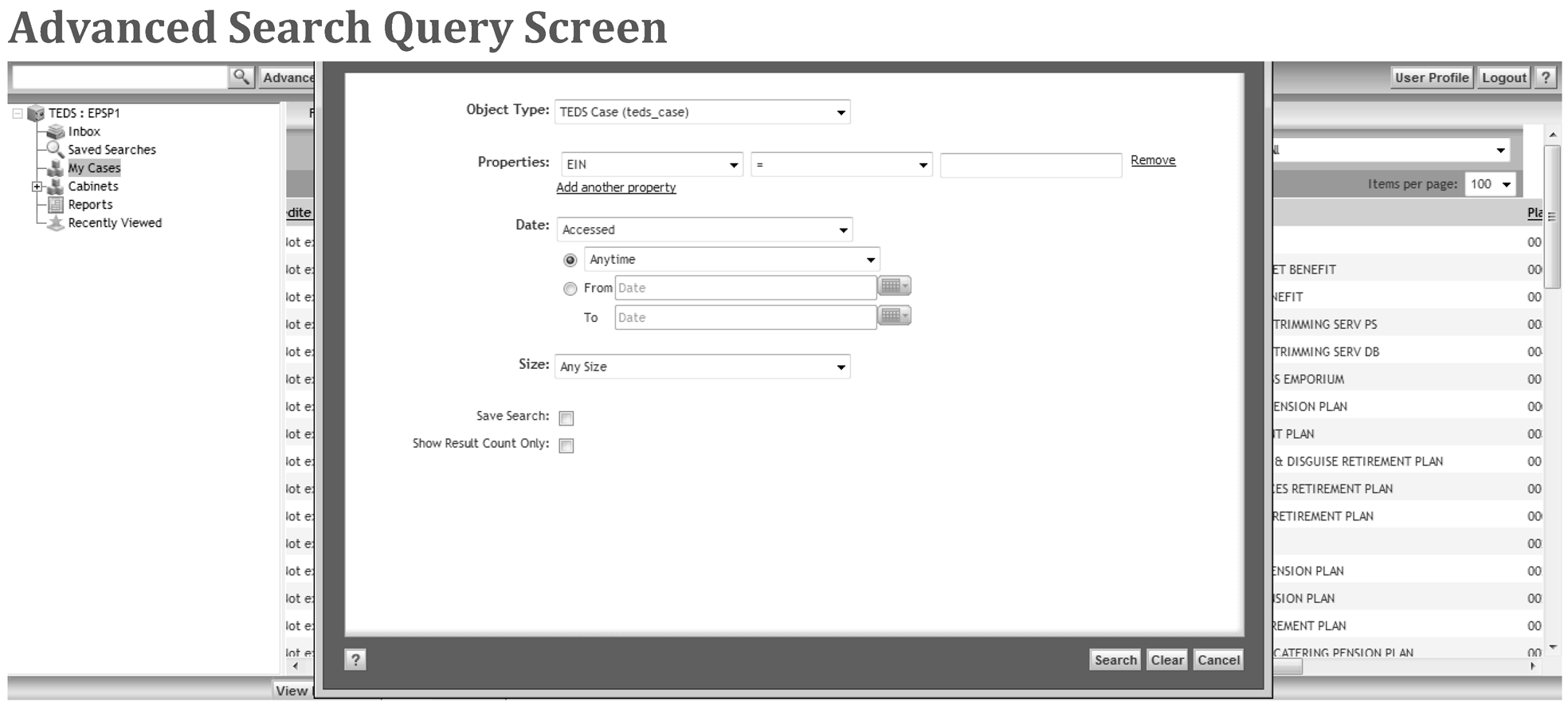1568x706 pixels.
Task: Select the Recently Viewed star icon
Action: coord(55,223)
